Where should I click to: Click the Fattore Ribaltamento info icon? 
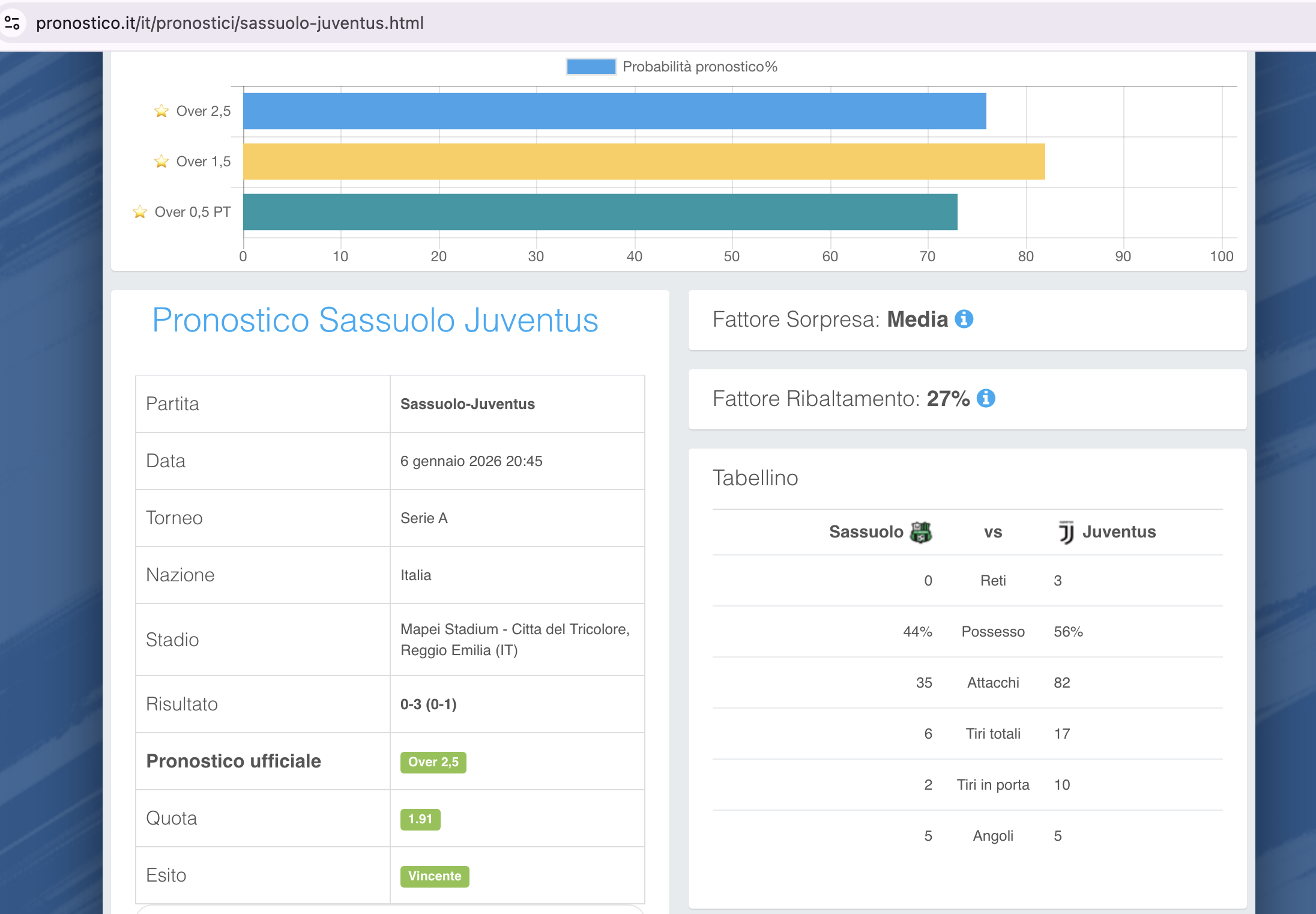[x=986, y=398]
